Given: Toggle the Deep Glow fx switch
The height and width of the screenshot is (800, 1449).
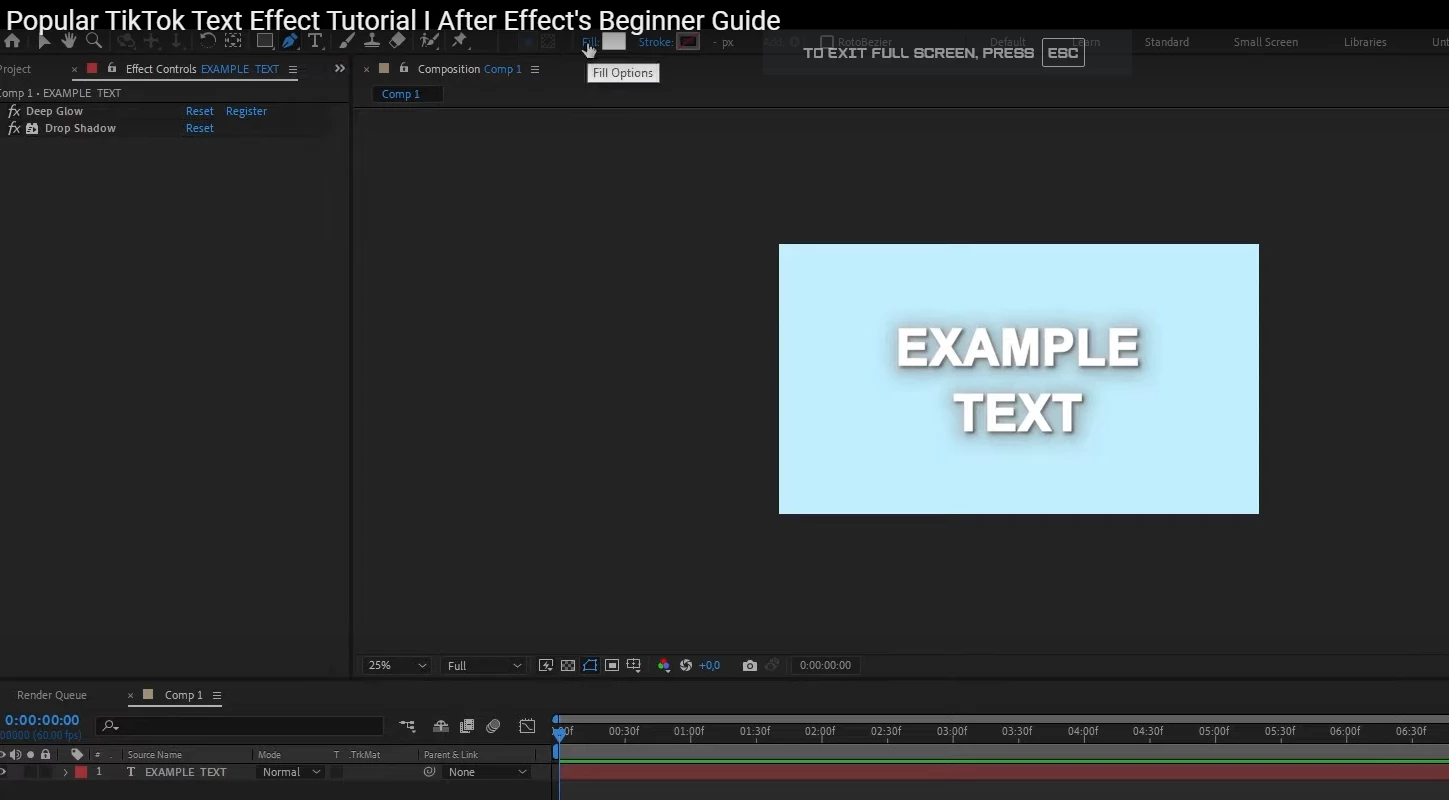Looking at the screenshot, I should point(14,111).
